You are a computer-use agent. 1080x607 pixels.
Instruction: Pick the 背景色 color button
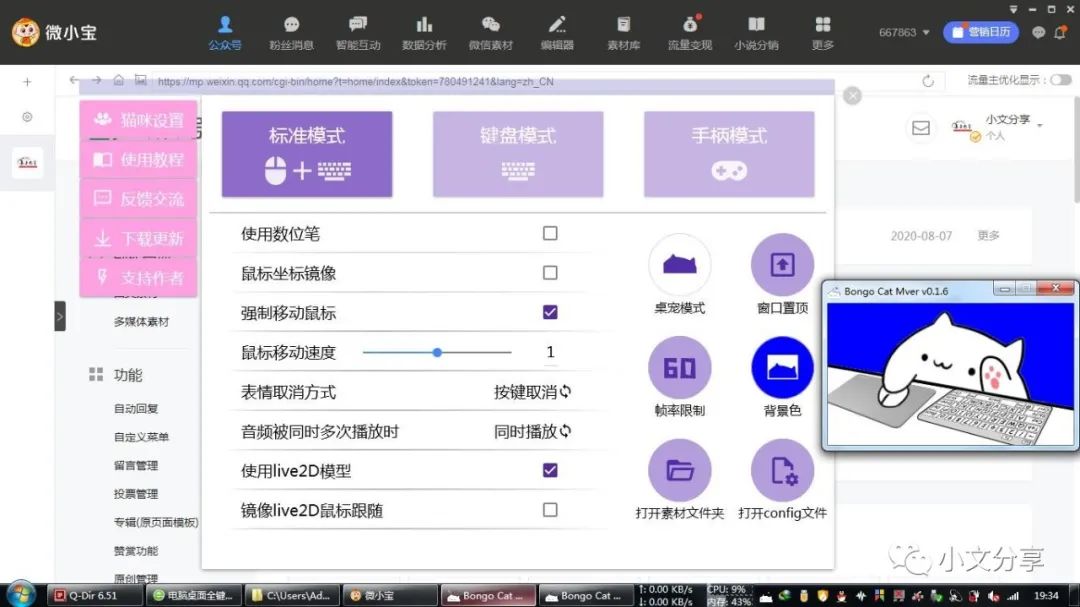[x=782, y=367]
